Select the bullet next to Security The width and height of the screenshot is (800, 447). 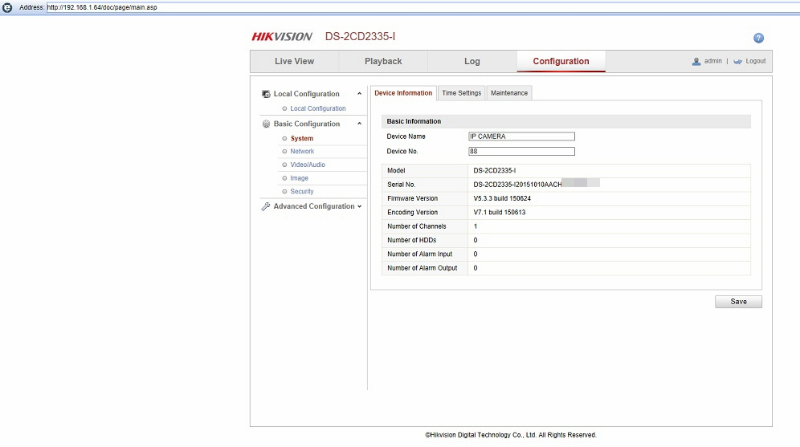pos(285,191)
